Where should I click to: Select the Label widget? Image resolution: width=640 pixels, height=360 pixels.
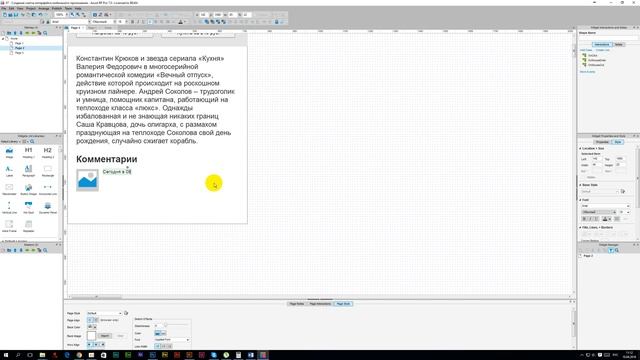(9, 171)
